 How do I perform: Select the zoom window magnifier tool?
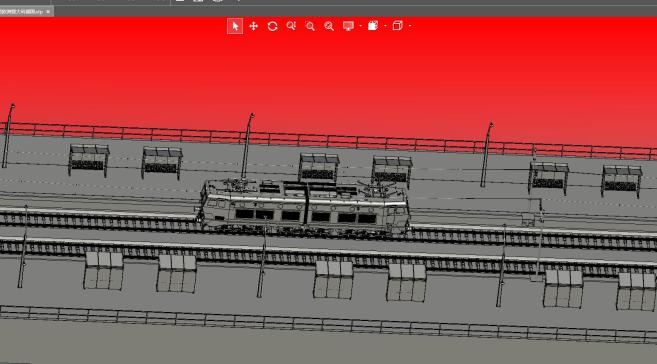tap(310, 26)
